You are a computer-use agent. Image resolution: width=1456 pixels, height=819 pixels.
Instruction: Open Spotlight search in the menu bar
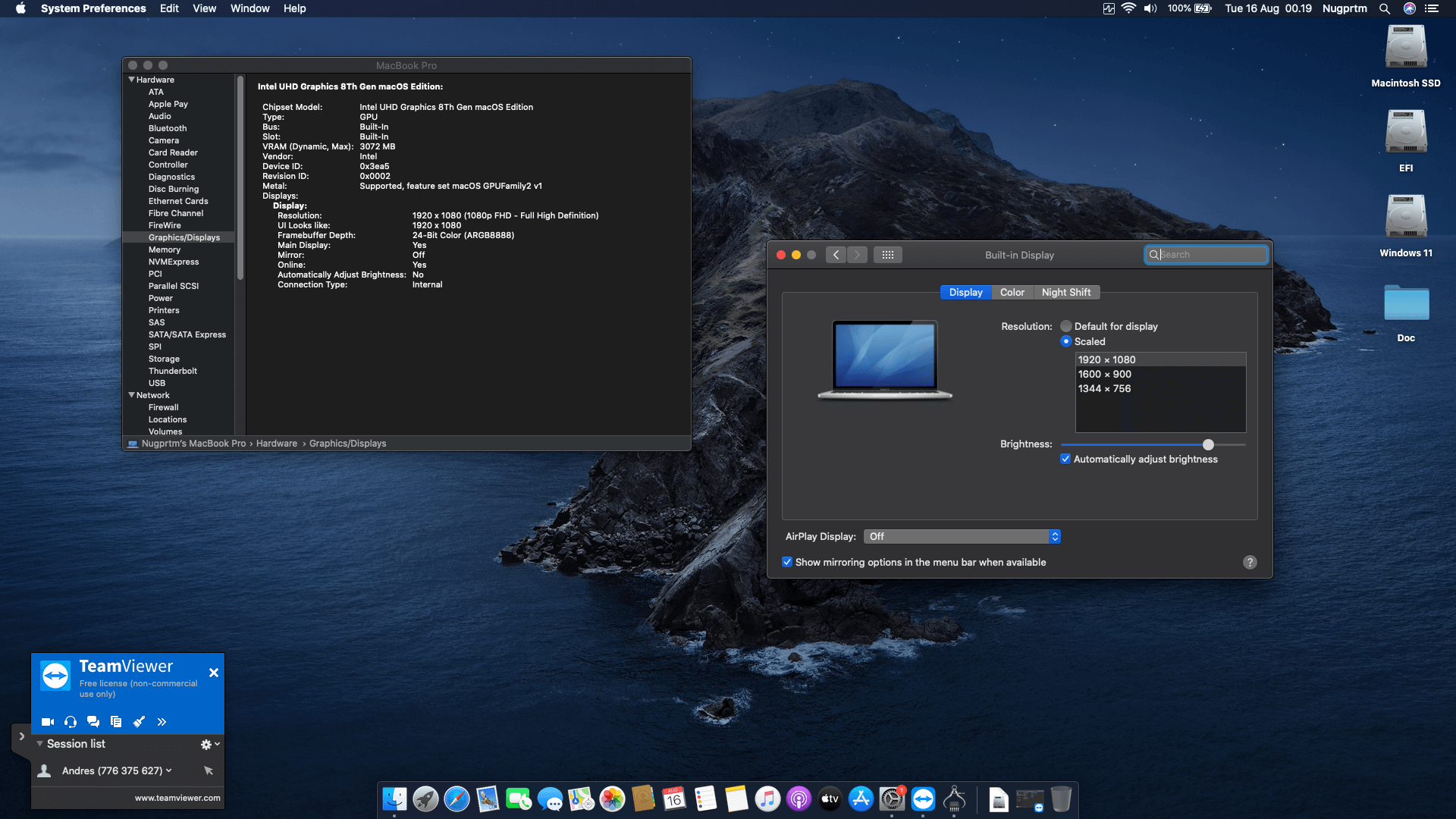1385,8
